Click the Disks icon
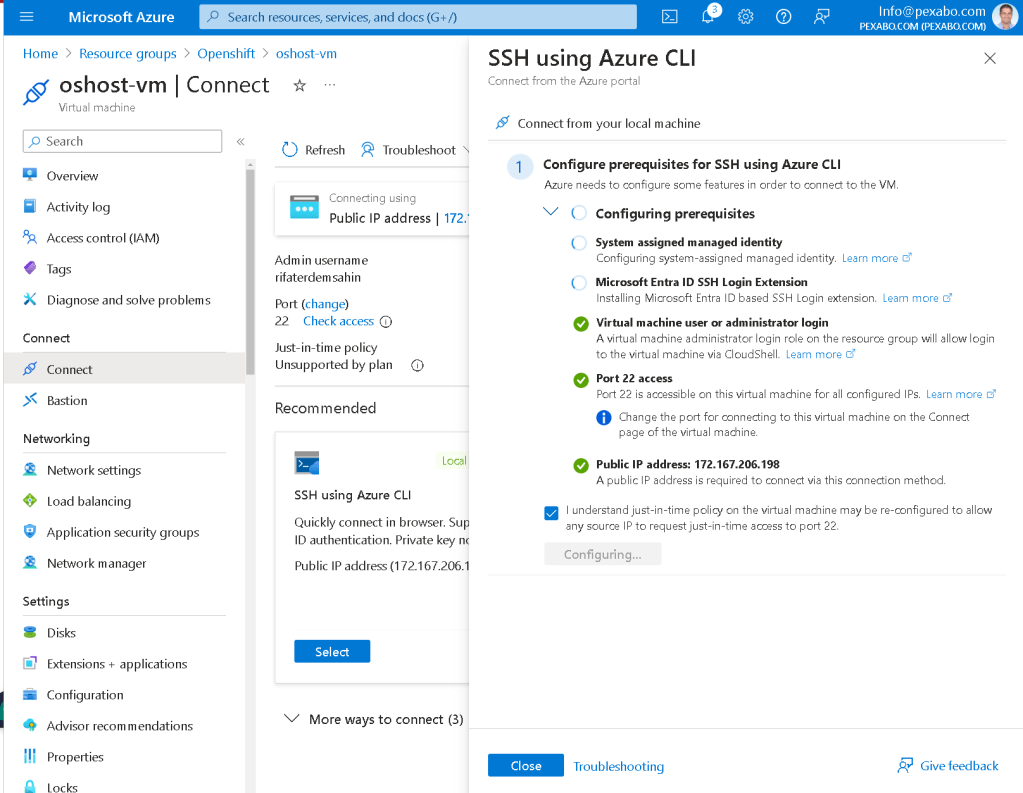Screen dimensions: 1023x793 pos(30,632)
